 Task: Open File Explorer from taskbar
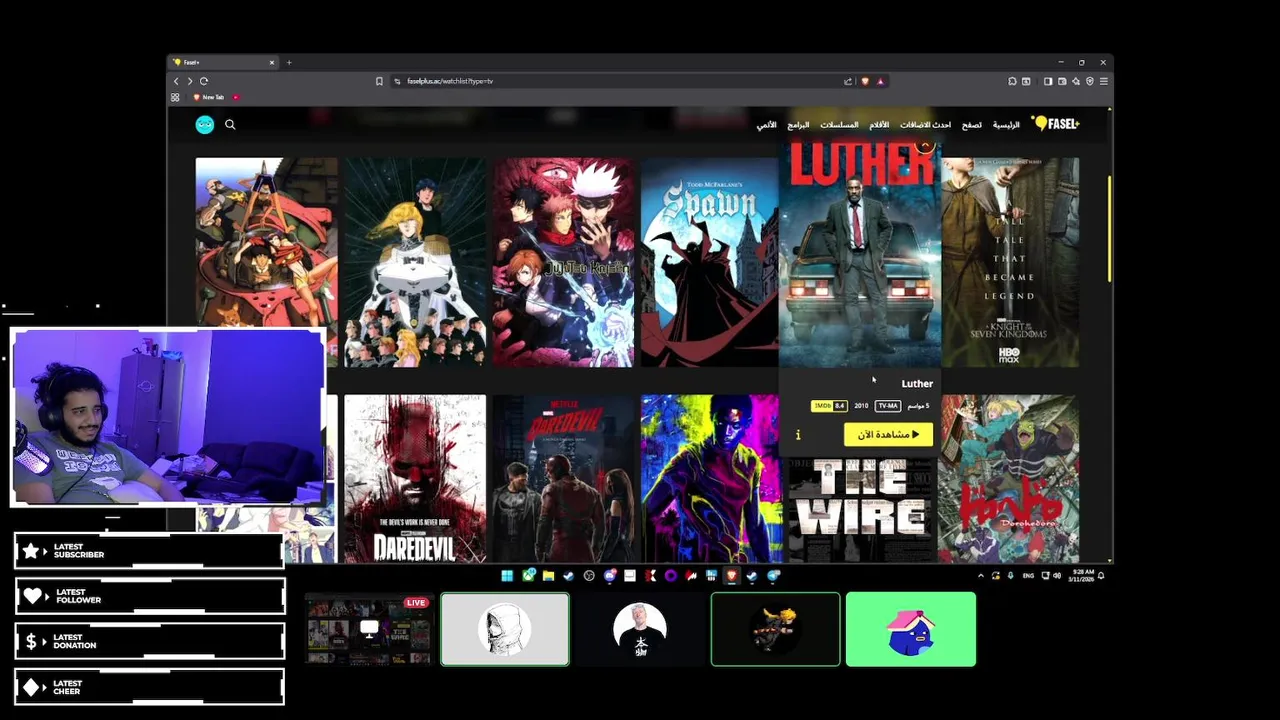(x=548, y=576)
